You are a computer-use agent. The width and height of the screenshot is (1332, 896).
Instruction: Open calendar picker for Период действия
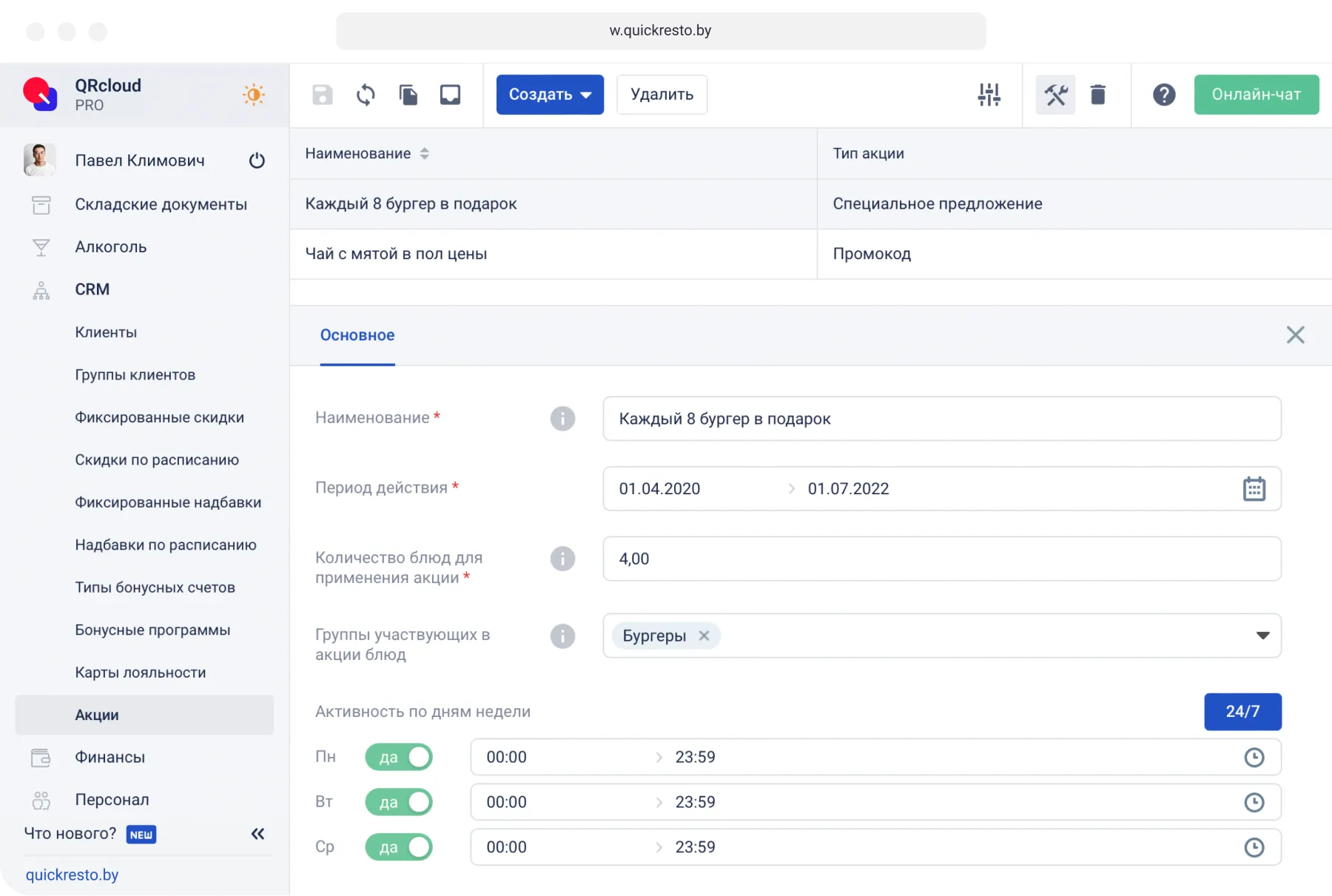click(x=1254, y=489)
